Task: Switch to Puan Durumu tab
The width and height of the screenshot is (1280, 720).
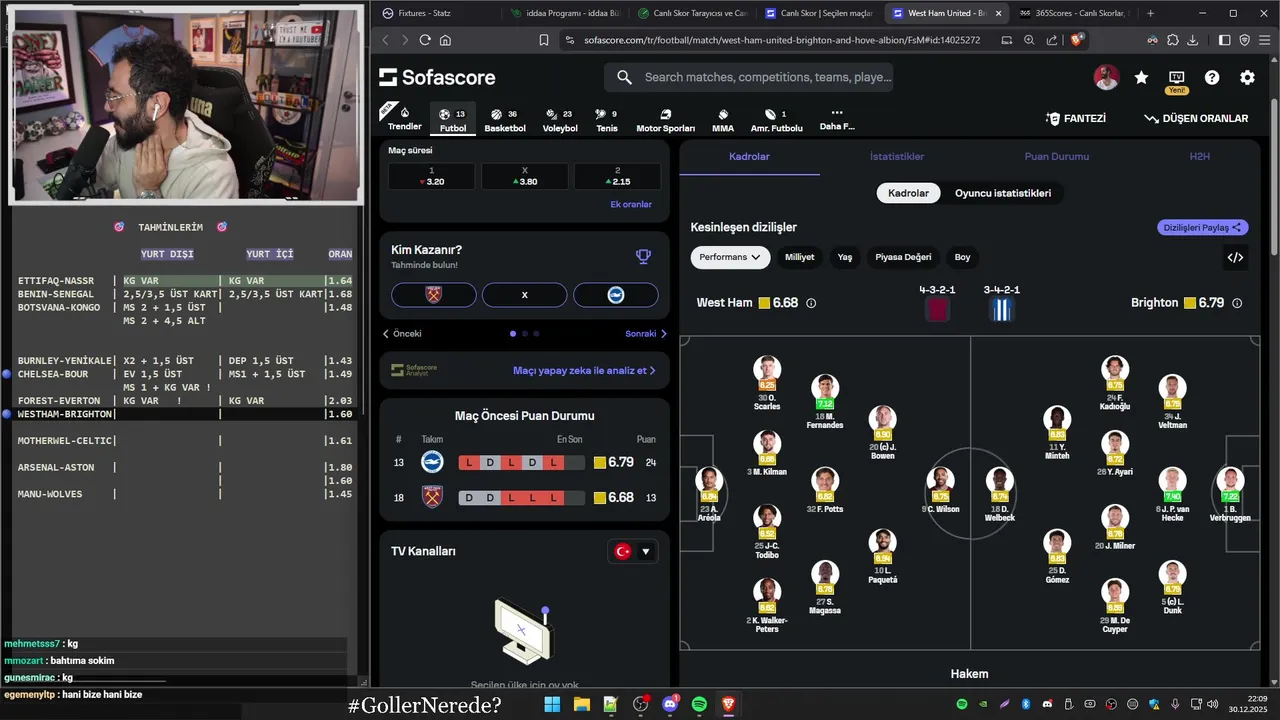Action: click(1056, 157)
